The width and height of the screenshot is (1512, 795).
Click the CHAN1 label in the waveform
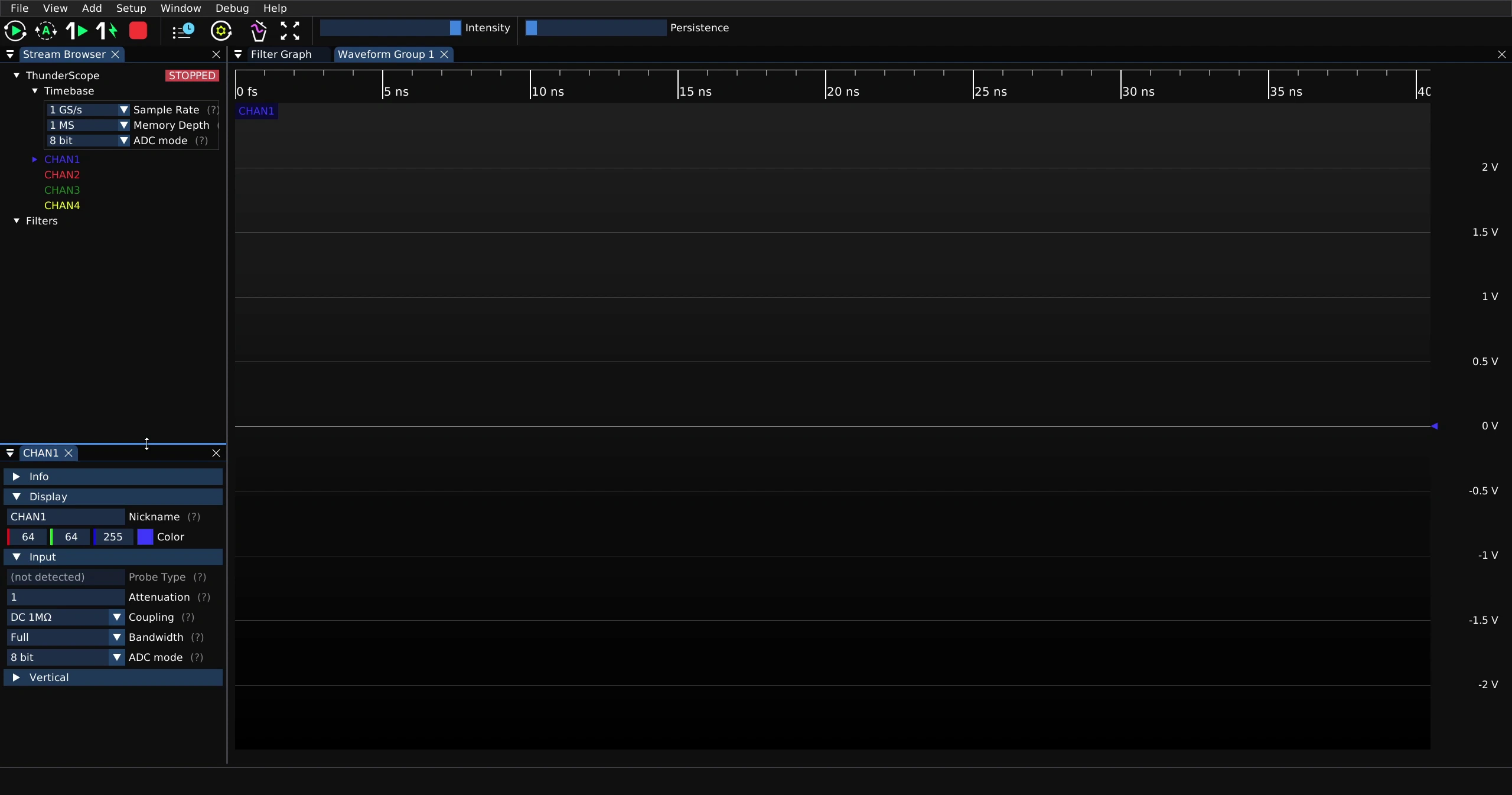pyautogui.click(x=256, y=111)
